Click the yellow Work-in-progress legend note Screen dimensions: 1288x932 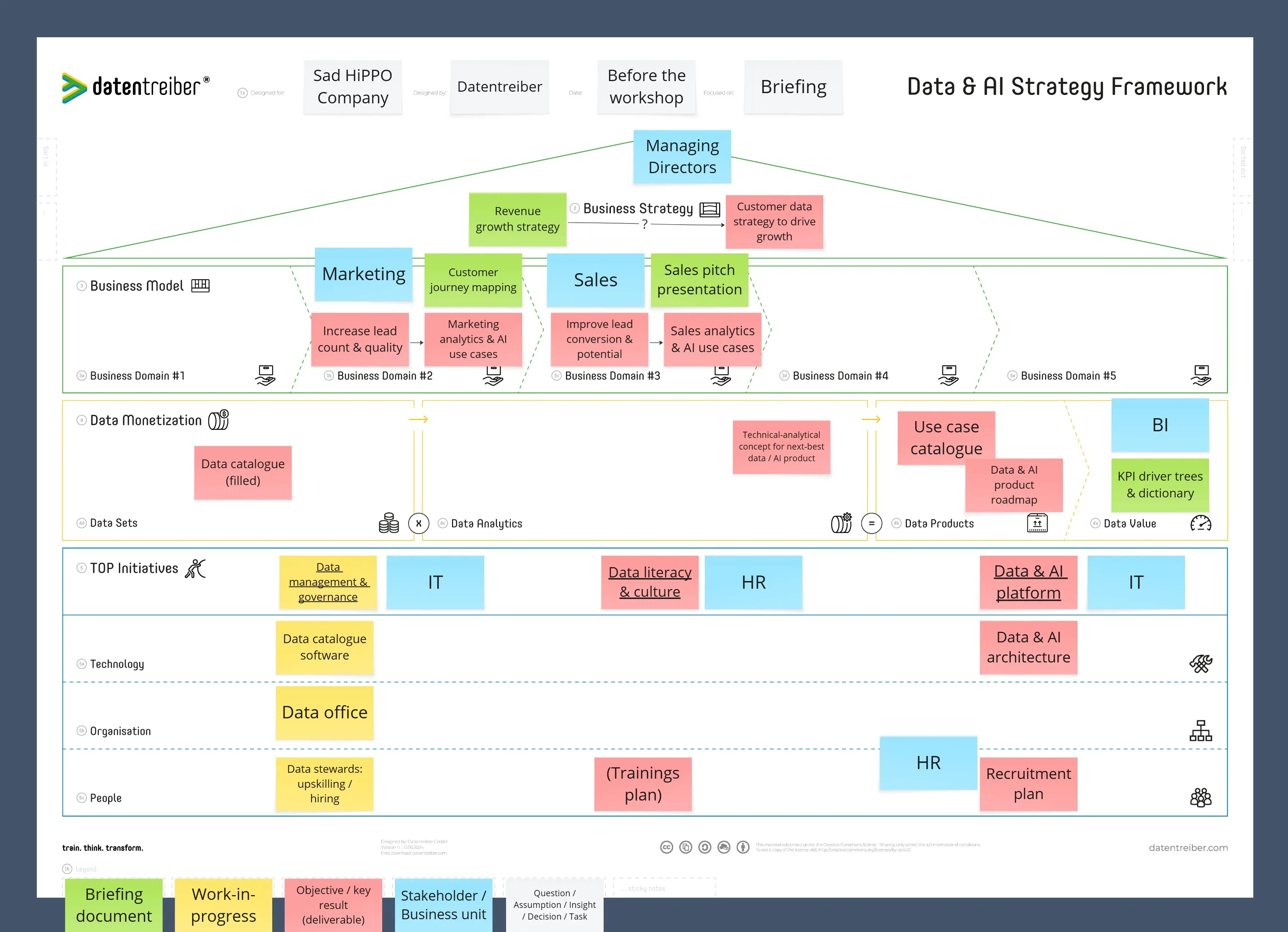224,905
